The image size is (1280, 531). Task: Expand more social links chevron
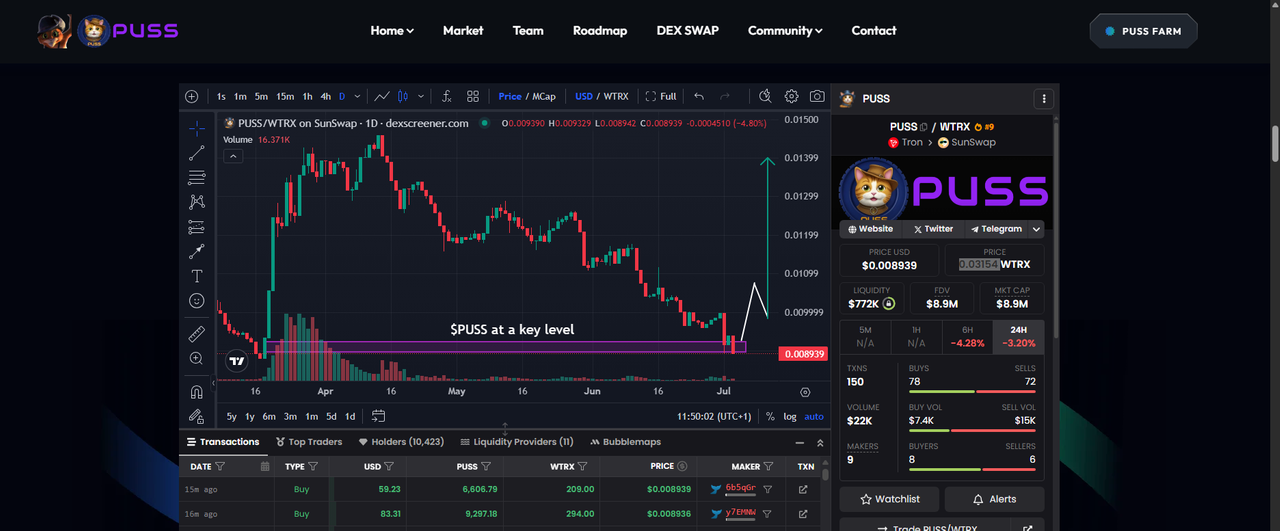(x=1037, y=229)
